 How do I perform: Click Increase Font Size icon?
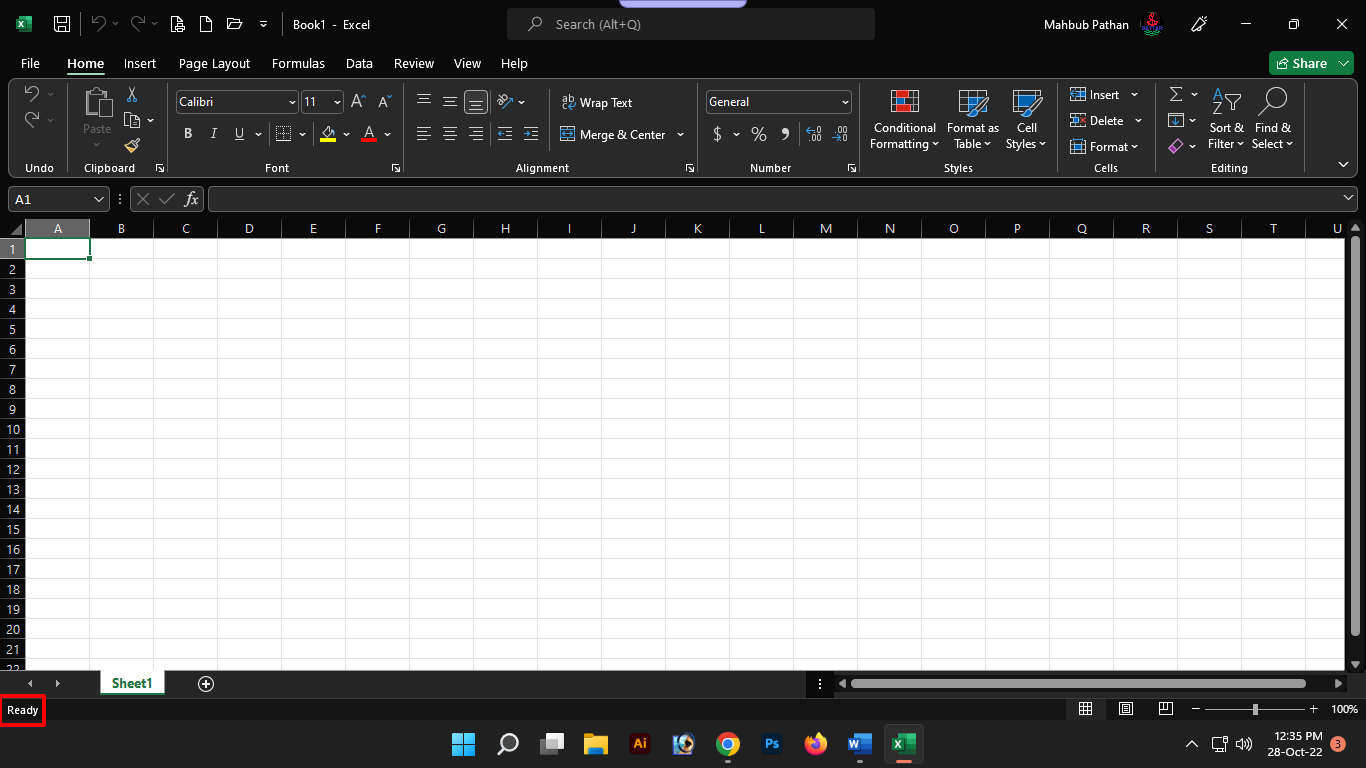coord(358,102)
